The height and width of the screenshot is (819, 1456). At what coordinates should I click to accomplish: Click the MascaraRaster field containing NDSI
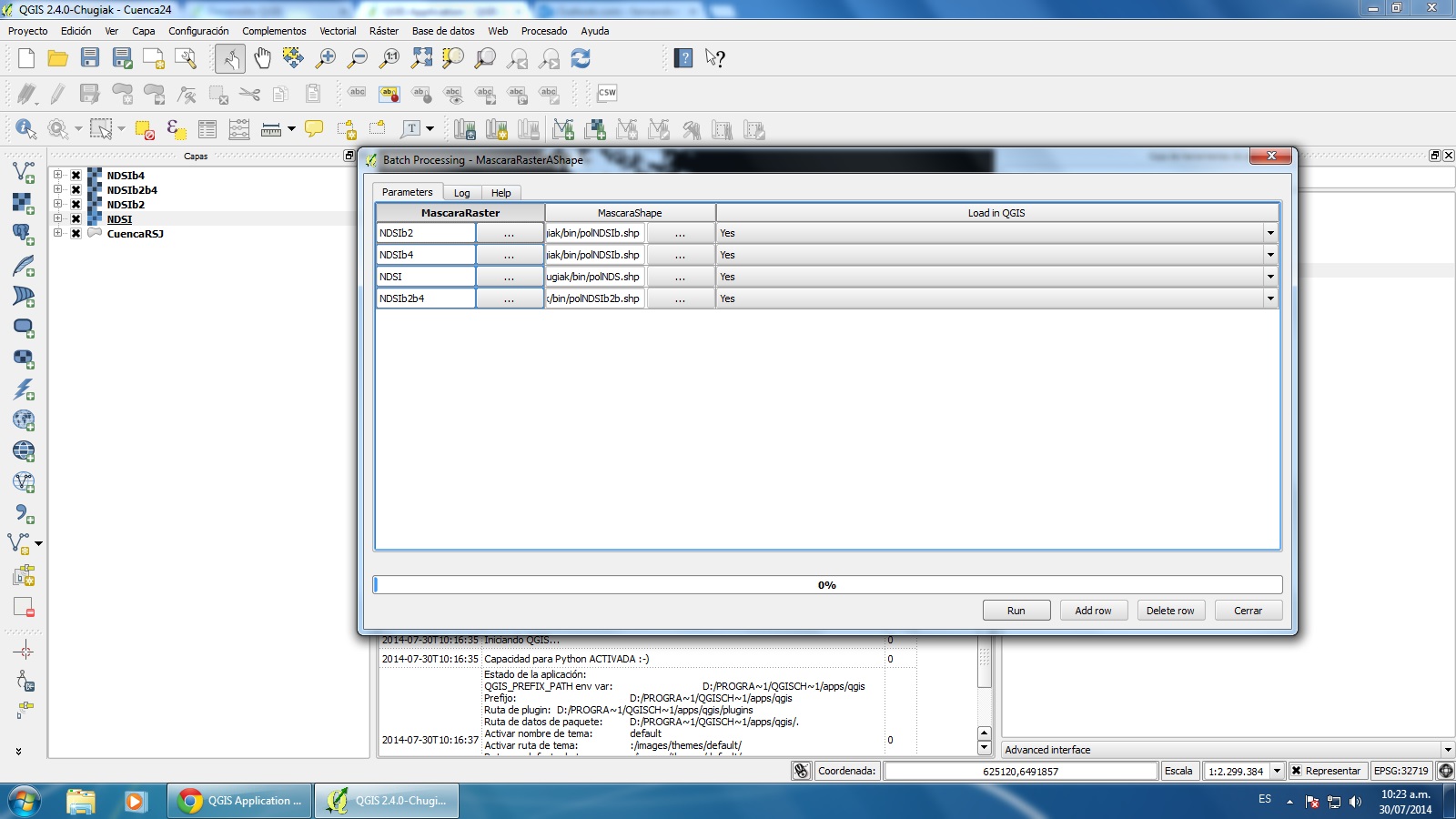pos(426,277)
